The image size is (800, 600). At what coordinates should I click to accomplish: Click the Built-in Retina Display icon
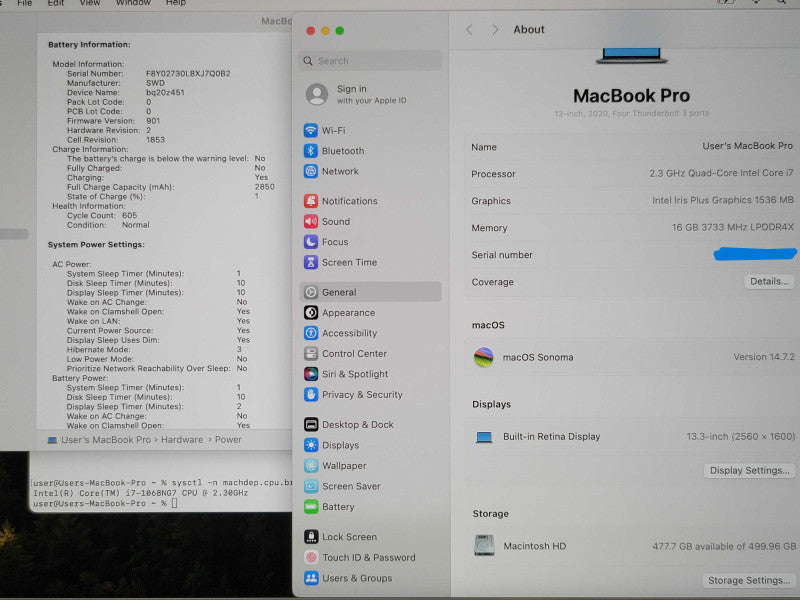pos(484,437)
